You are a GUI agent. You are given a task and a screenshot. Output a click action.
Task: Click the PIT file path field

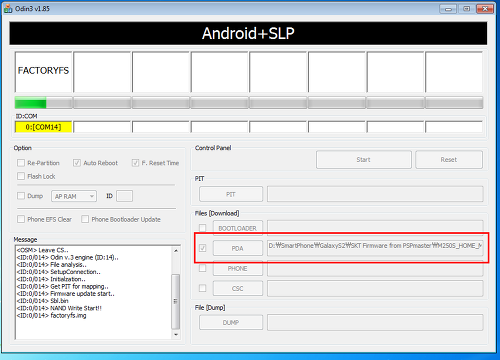point(375,194)
